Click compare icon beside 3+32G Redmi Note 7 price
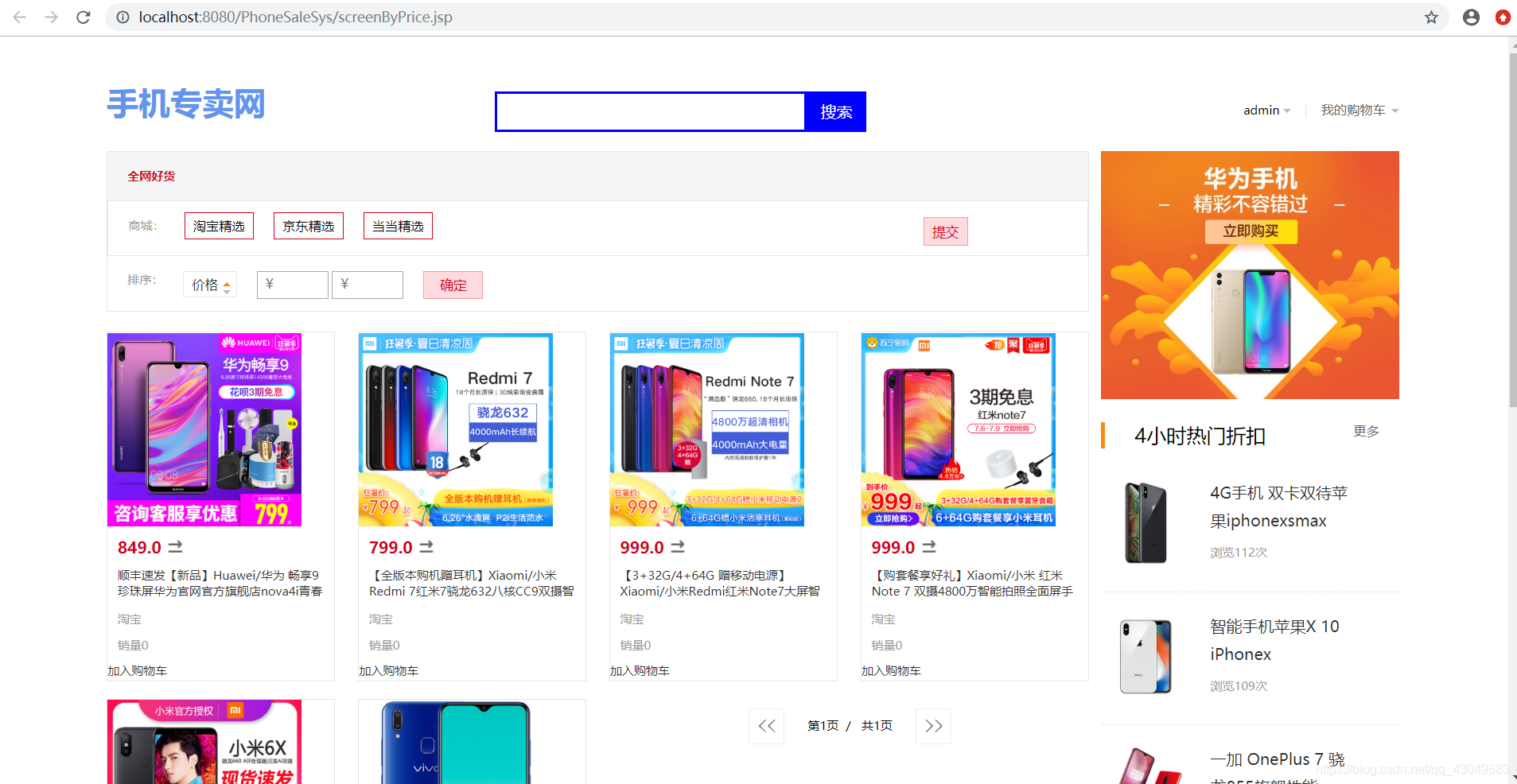1517x784 pixels. (678, 547)
